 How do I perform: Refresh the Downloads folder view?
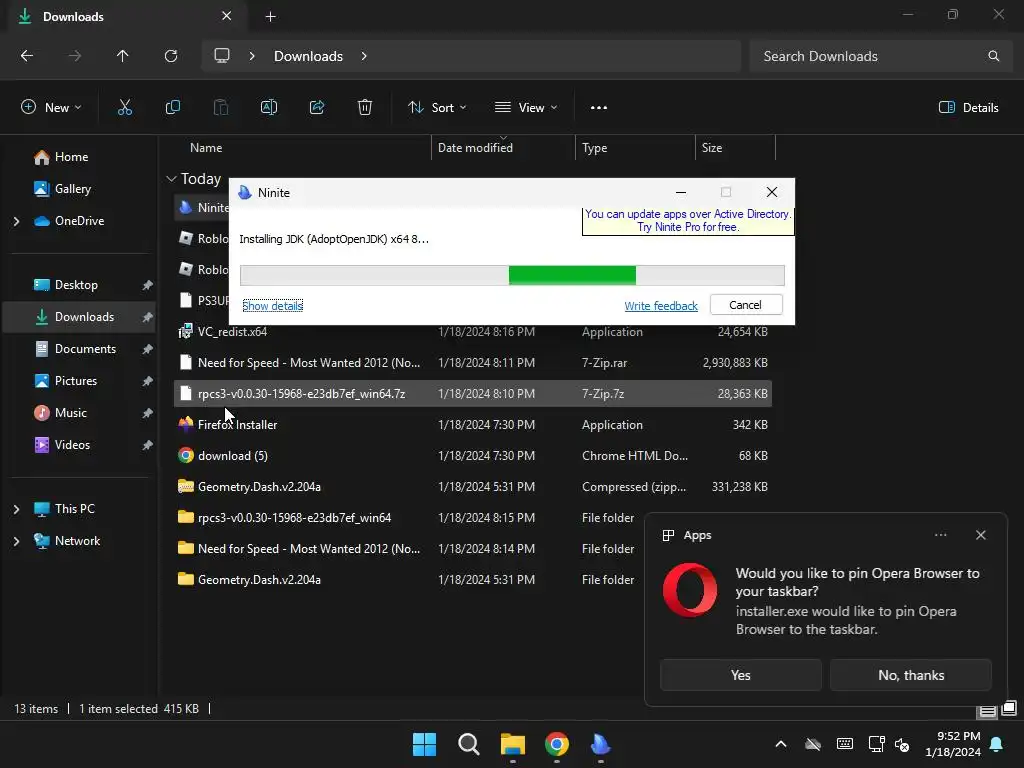[171, 56]
